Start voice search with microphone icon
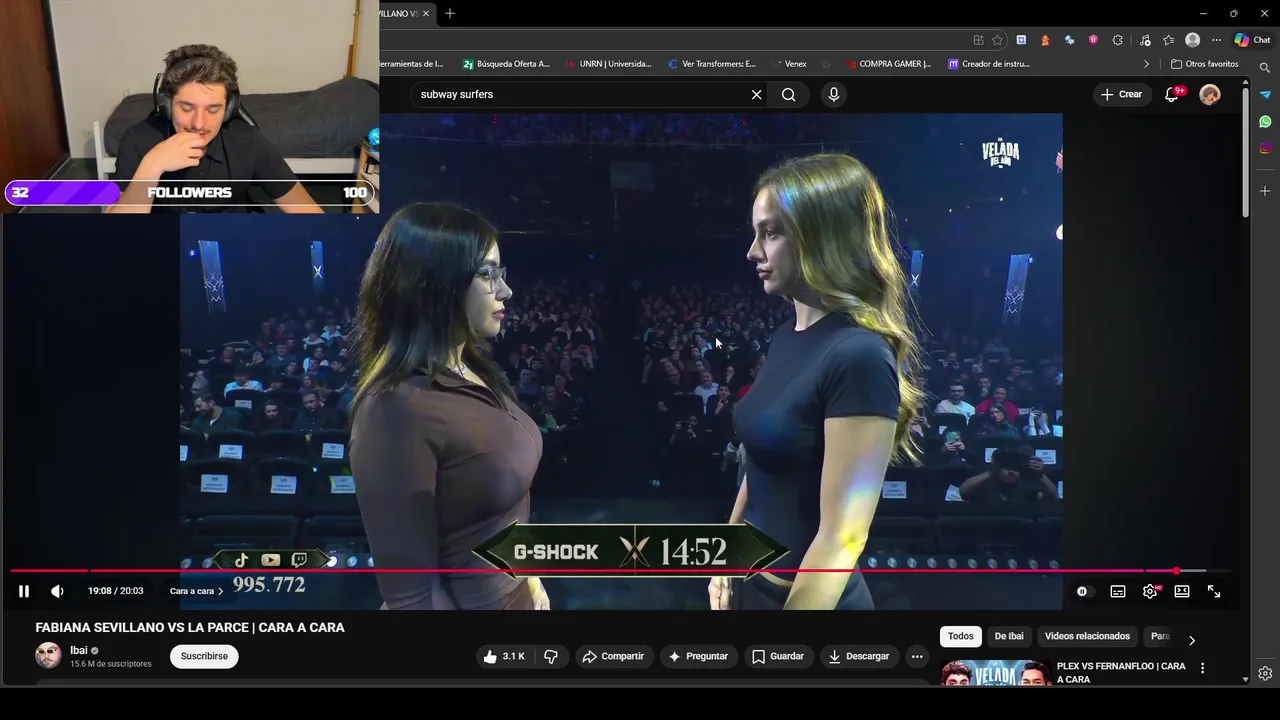 point(834,94)
